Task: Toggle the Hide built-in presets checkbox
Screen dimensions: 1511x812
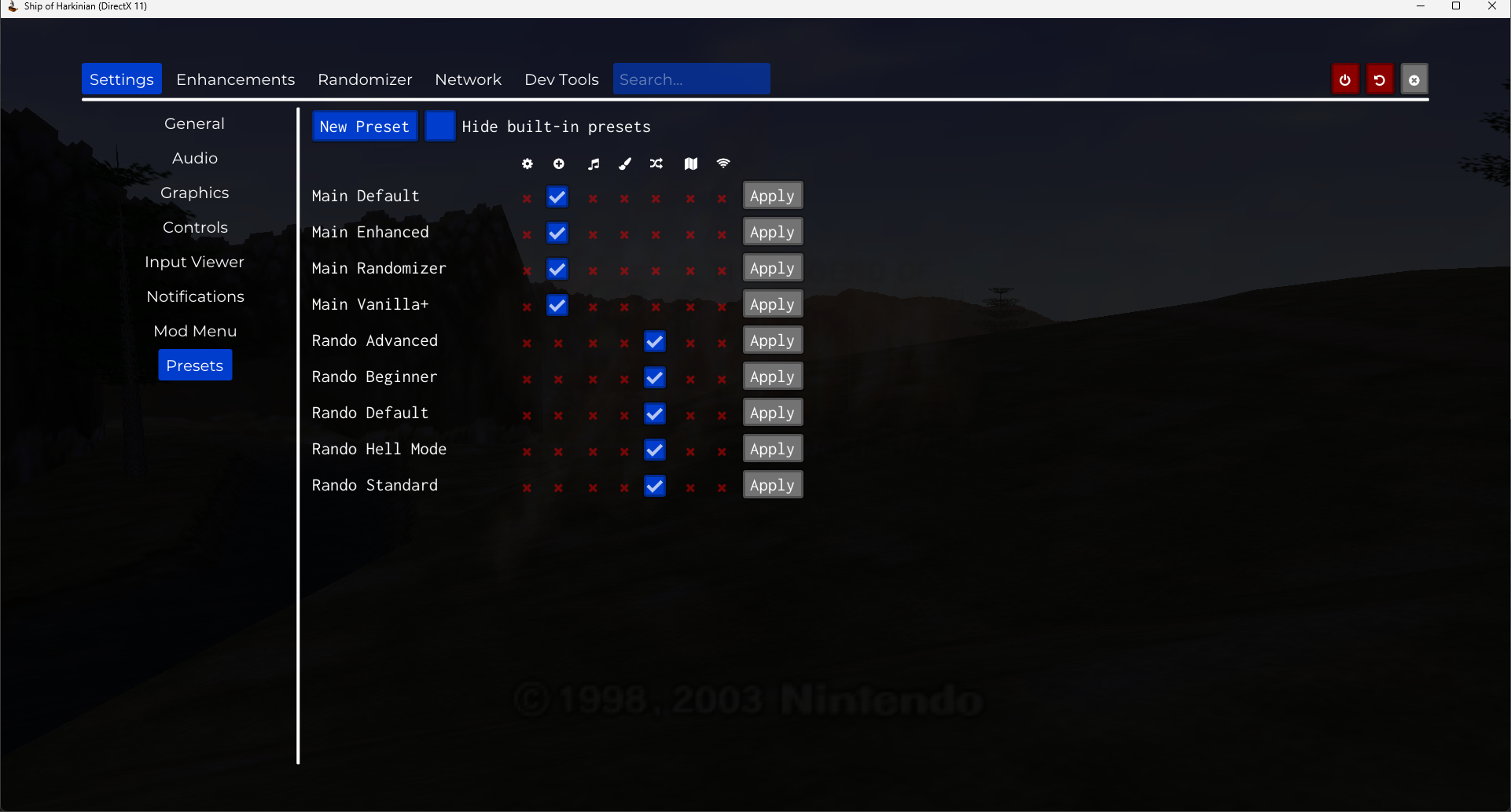Action: click(439, 127)
